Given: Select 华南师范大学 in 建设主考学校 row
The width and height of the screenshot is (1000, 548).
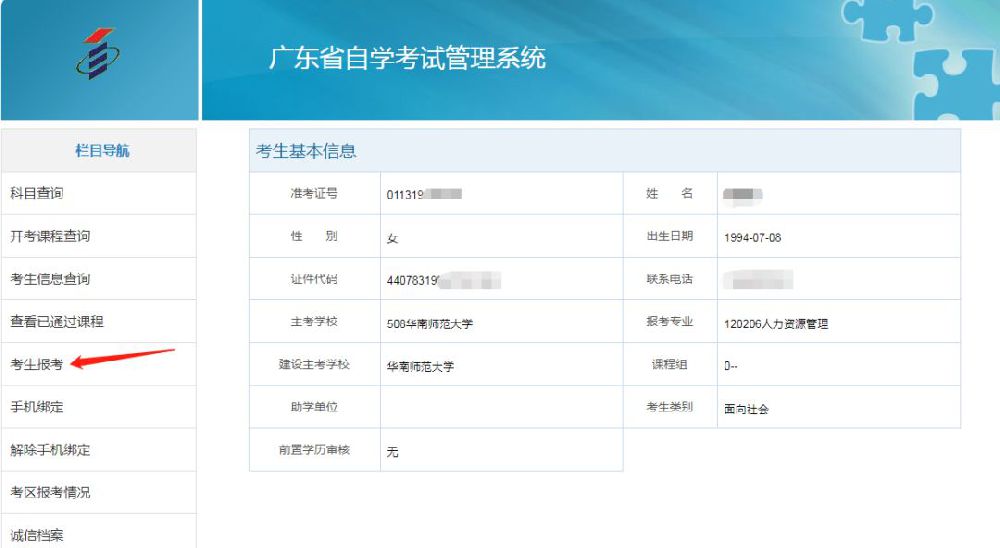Looking at the screenshot, I should [420, 367].
